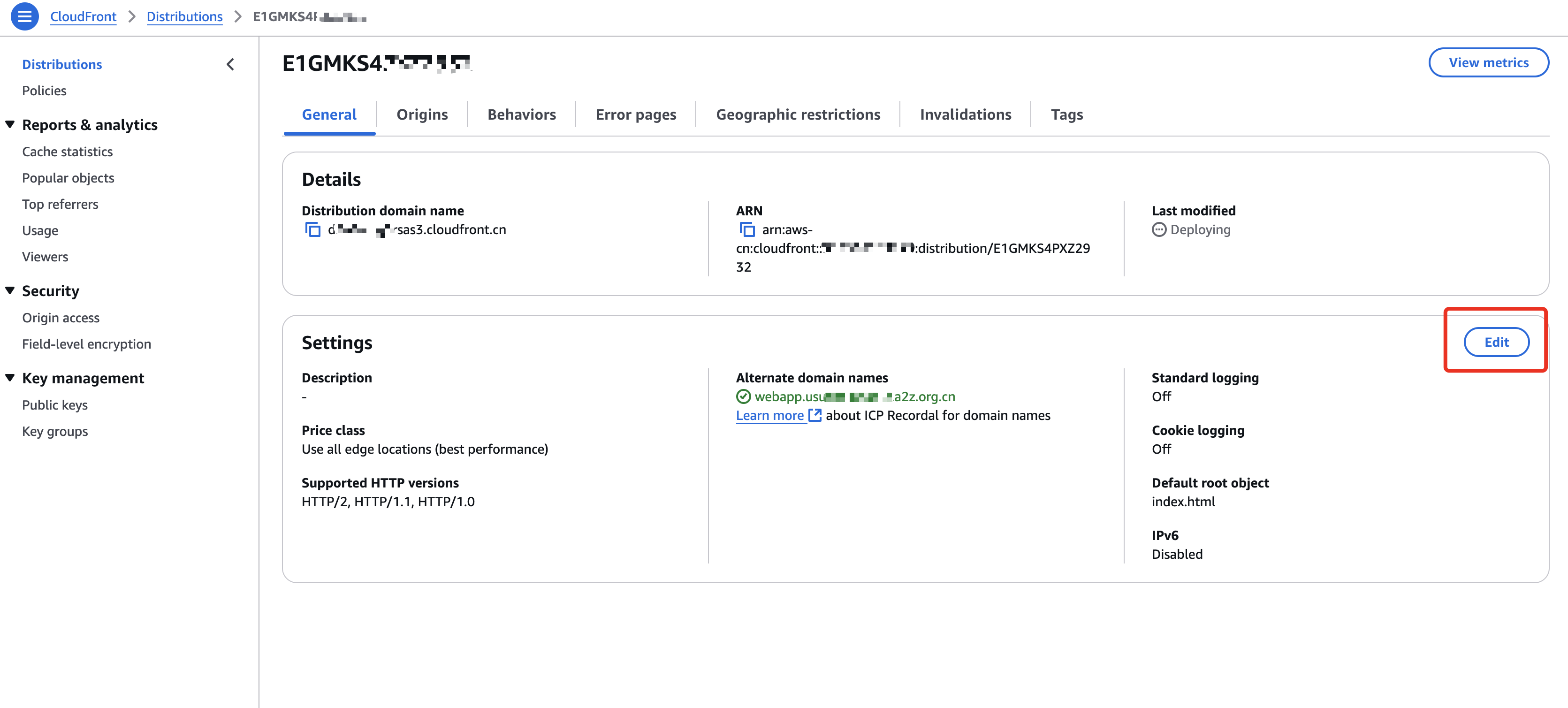Open the Behaviors tab
1568x708 pixels.
(x=522, y=114)
